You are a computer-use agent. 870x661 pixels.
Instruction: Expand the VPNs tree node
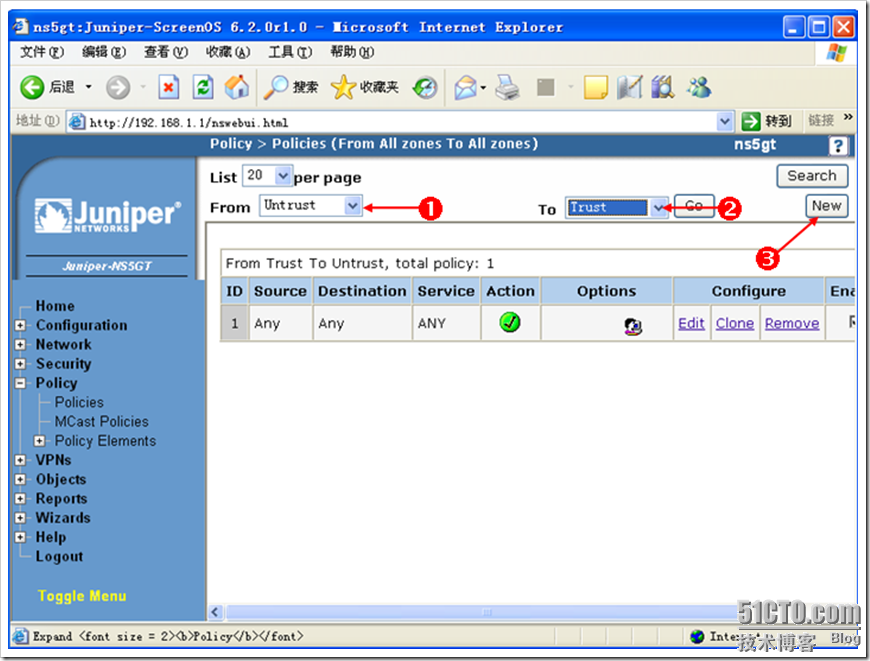21,460
